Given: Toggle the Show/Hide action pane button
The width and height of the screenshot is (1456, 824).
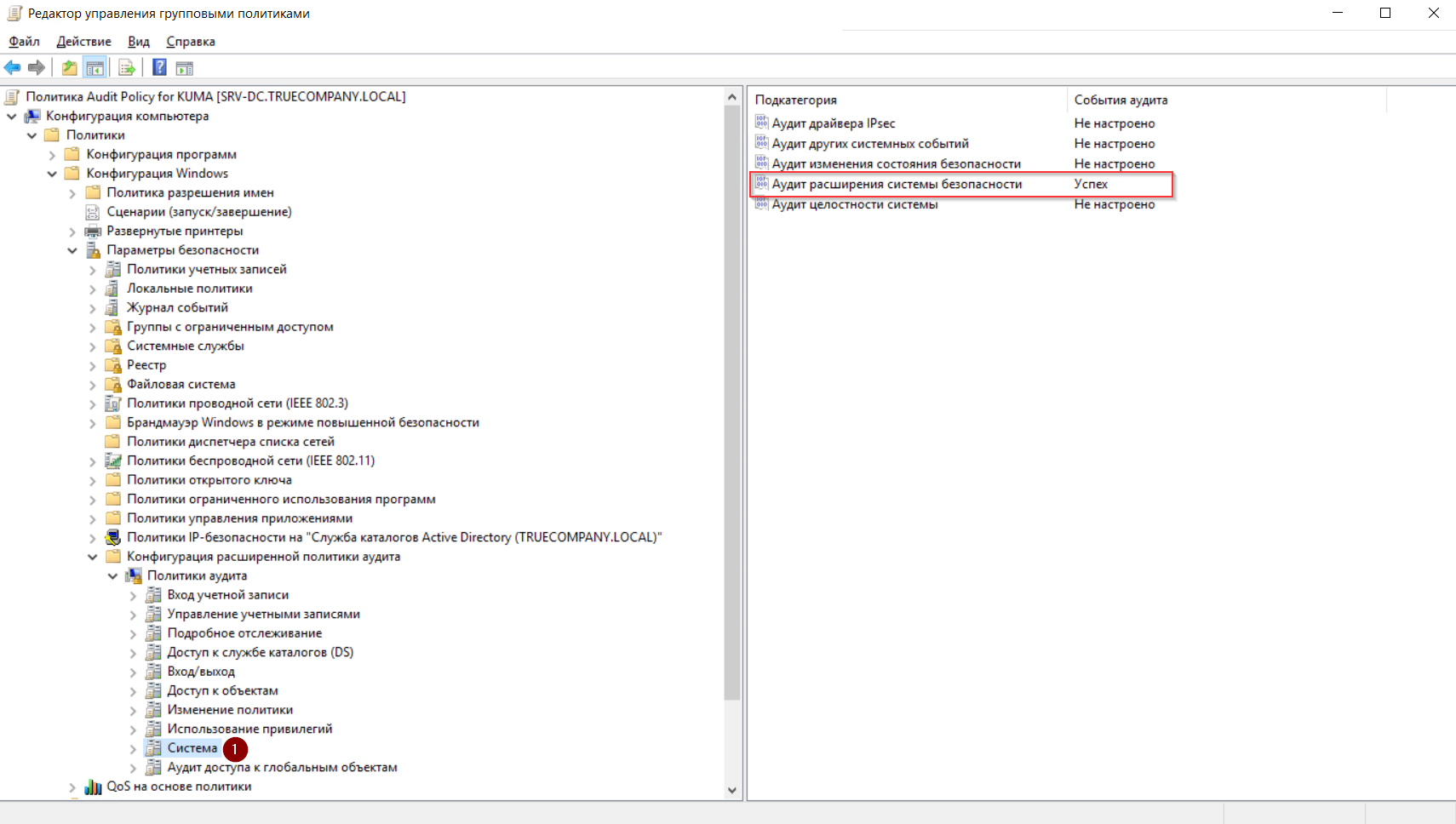Looking at the screenshot, I should pos(185,68).
